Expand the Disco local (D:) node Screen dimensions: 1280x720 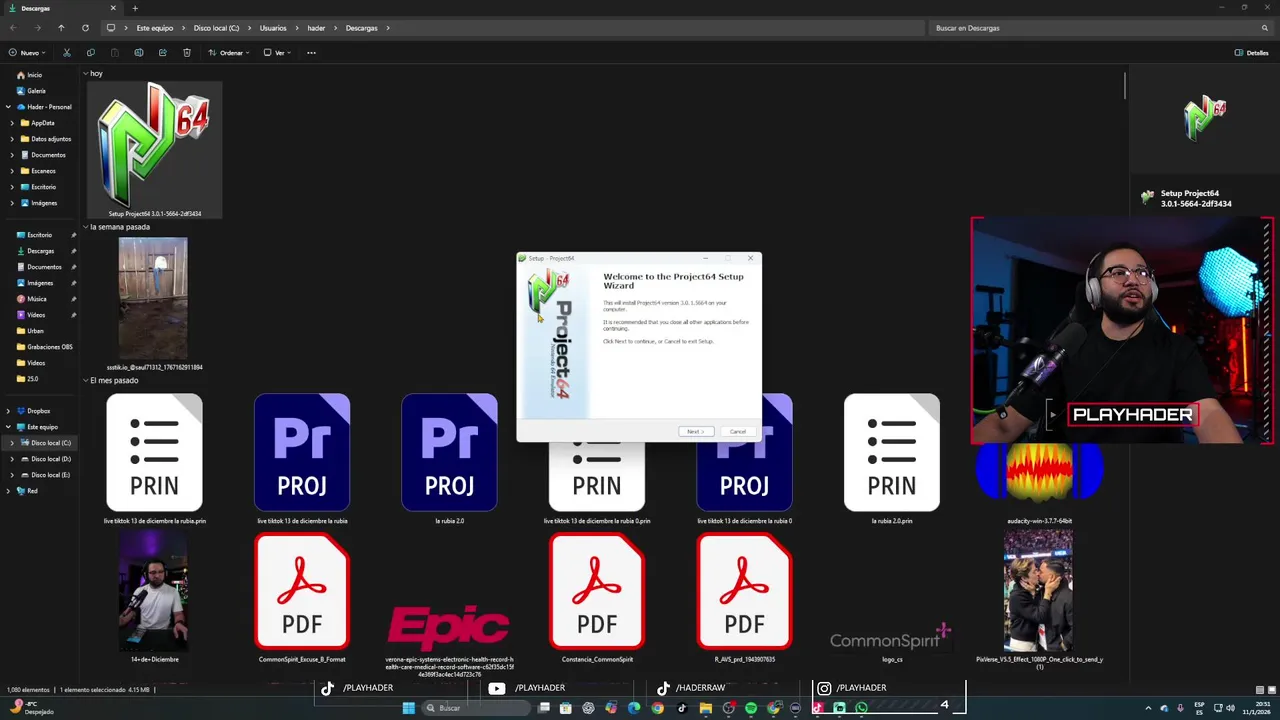coord(12,459)
